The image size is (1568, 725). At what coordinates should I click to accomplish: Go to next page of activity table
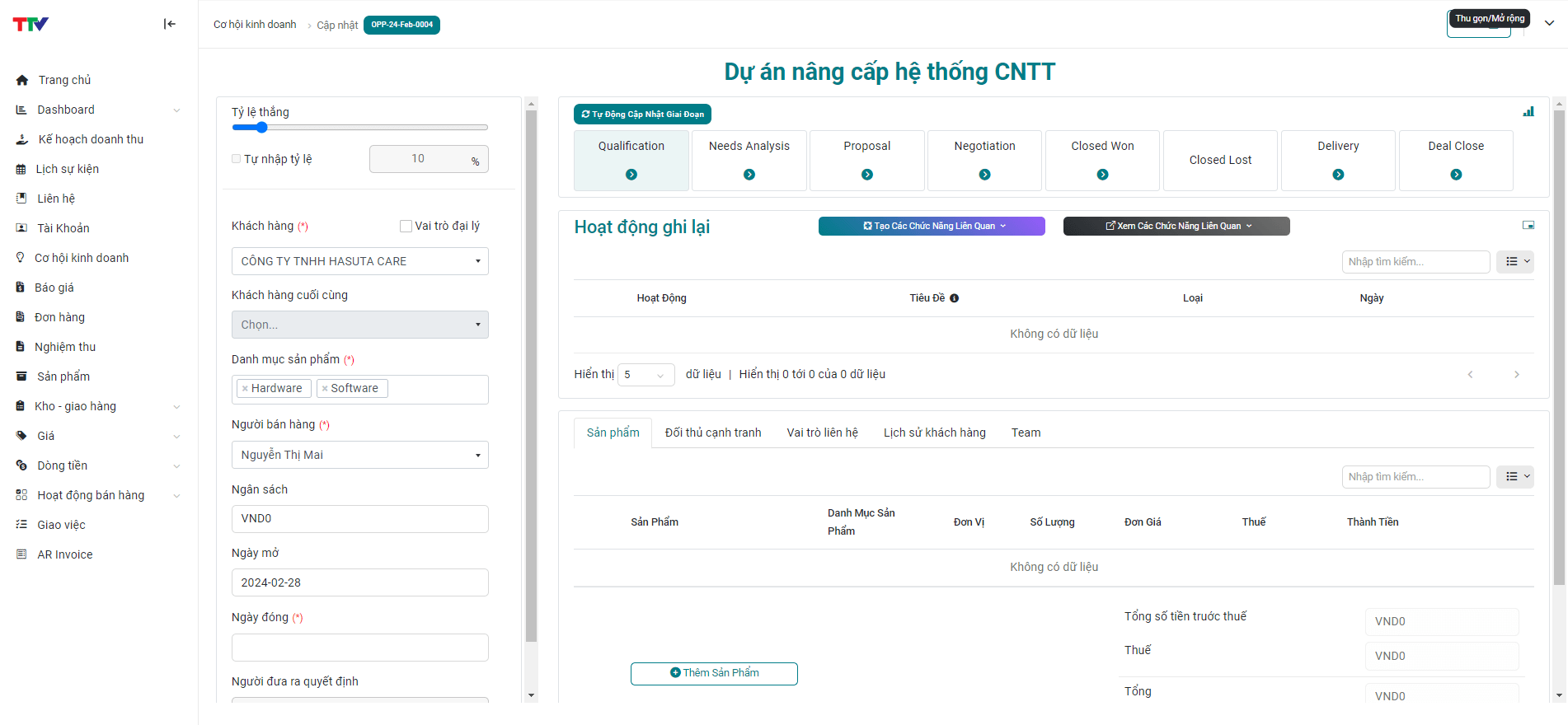pyautogui.click(x=1516, y=375)
